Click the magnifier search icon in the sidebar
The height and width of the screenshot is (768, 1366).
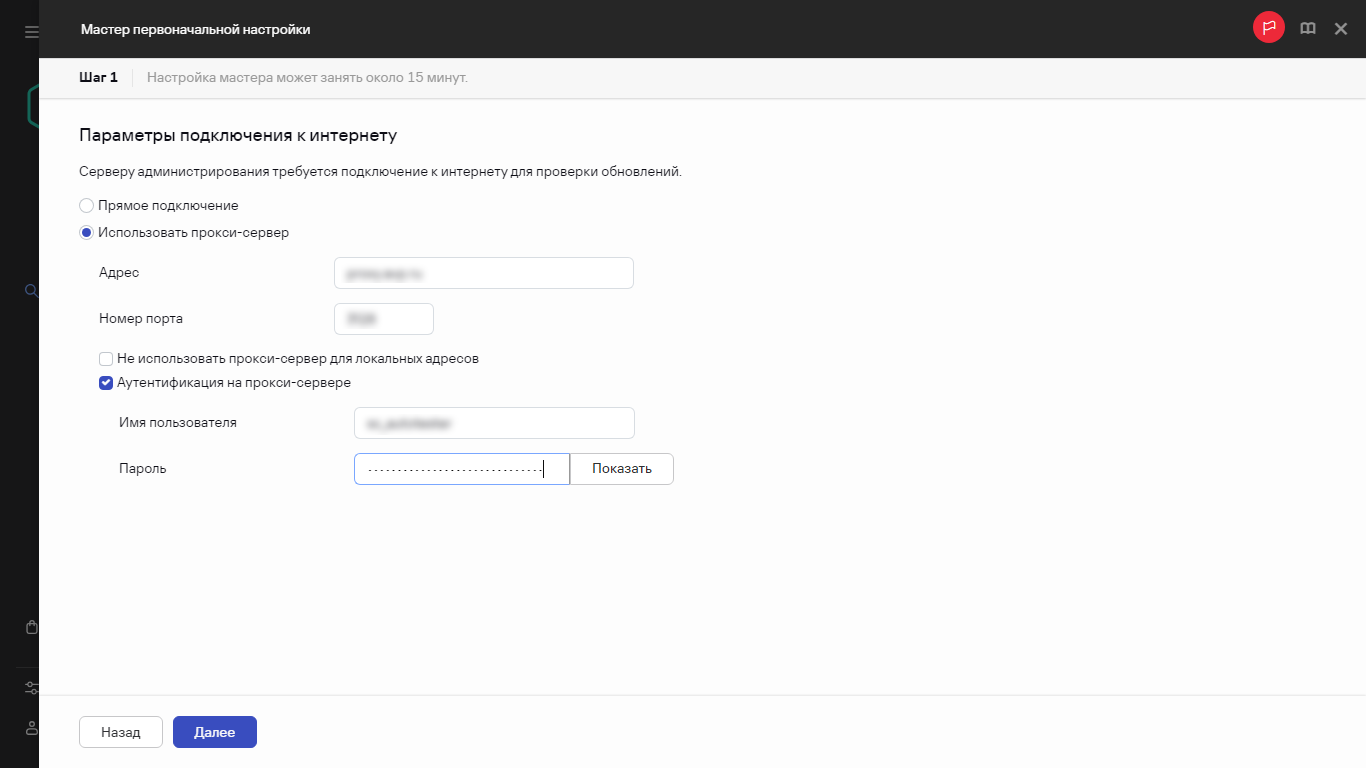point(31,291)
